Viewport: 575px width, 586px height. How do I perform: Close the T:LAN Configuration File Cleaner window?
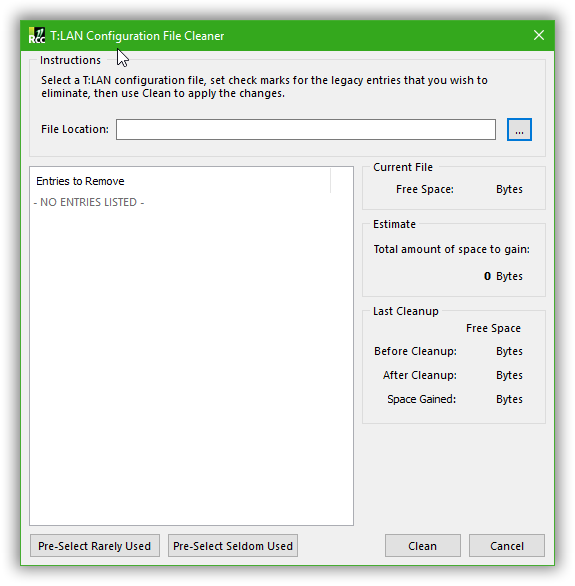539,36
